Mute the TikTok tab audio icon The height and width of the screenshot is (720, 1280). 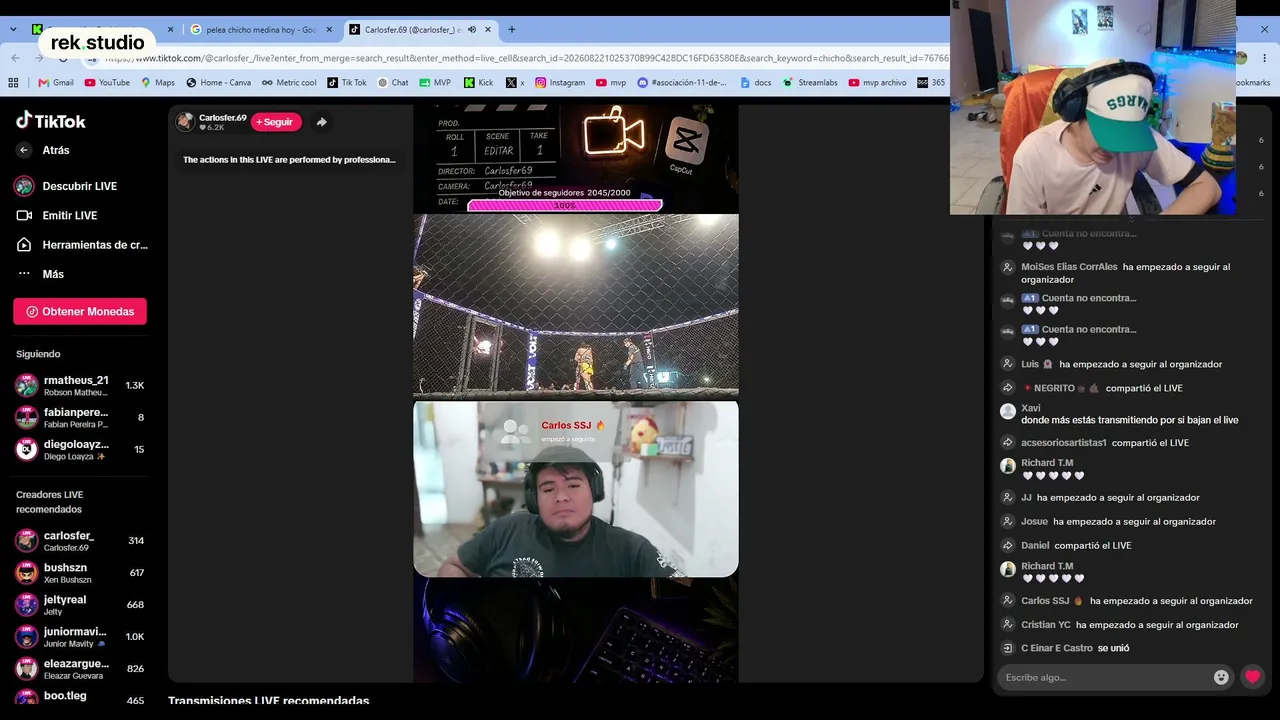click(x=472, y=30)
